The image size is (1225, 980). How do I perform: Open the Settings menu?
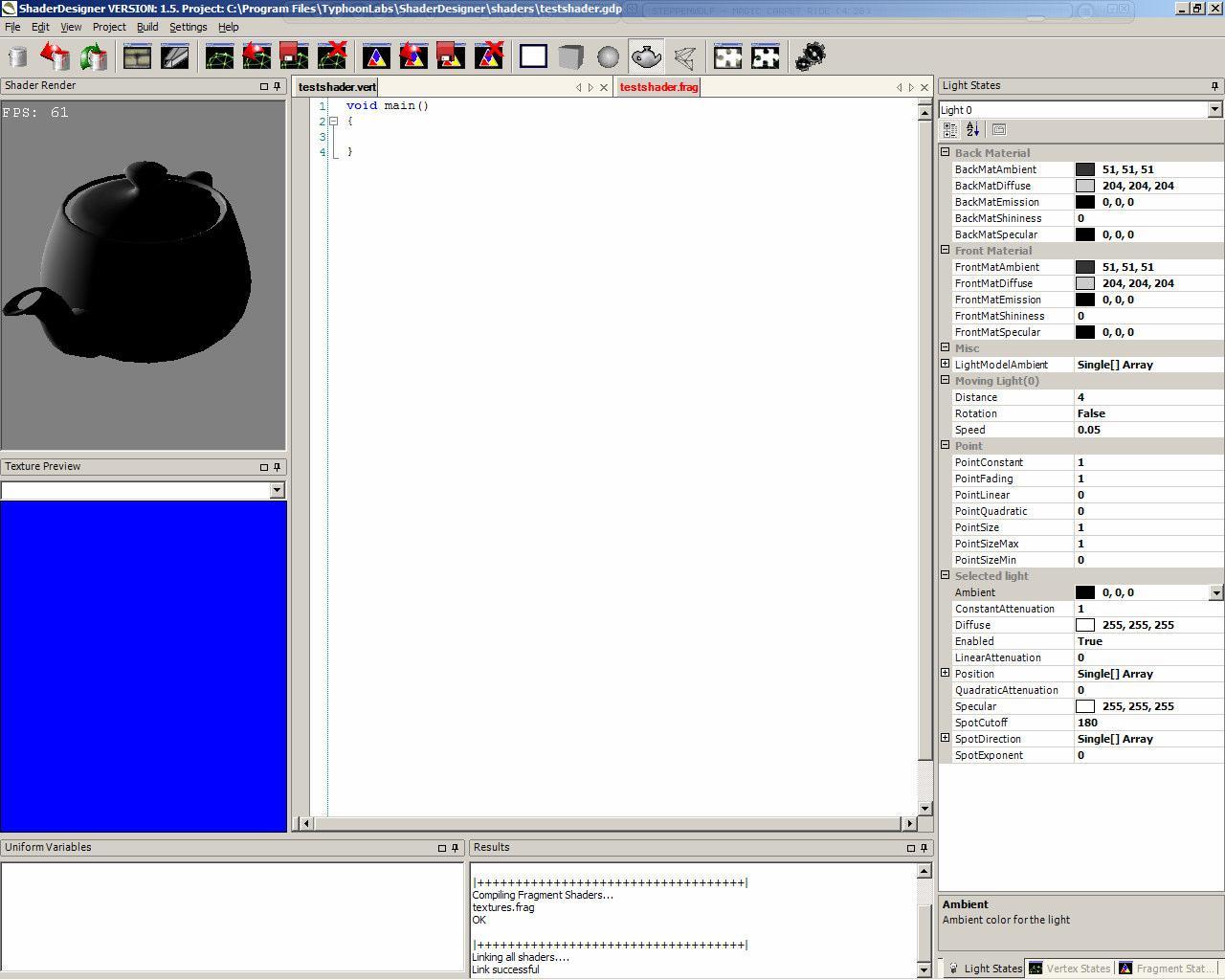click(189, 27)
